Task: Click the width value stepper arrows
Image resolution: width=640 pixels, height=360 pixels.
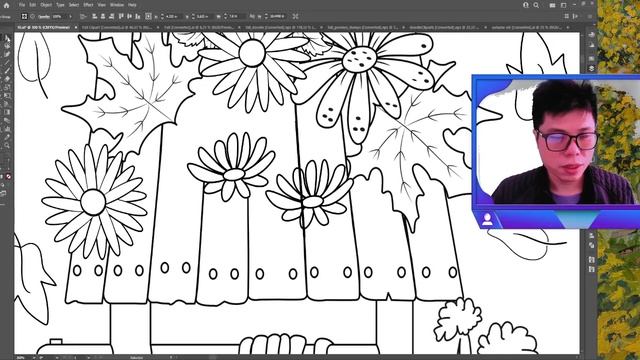Action: point(225,16)
